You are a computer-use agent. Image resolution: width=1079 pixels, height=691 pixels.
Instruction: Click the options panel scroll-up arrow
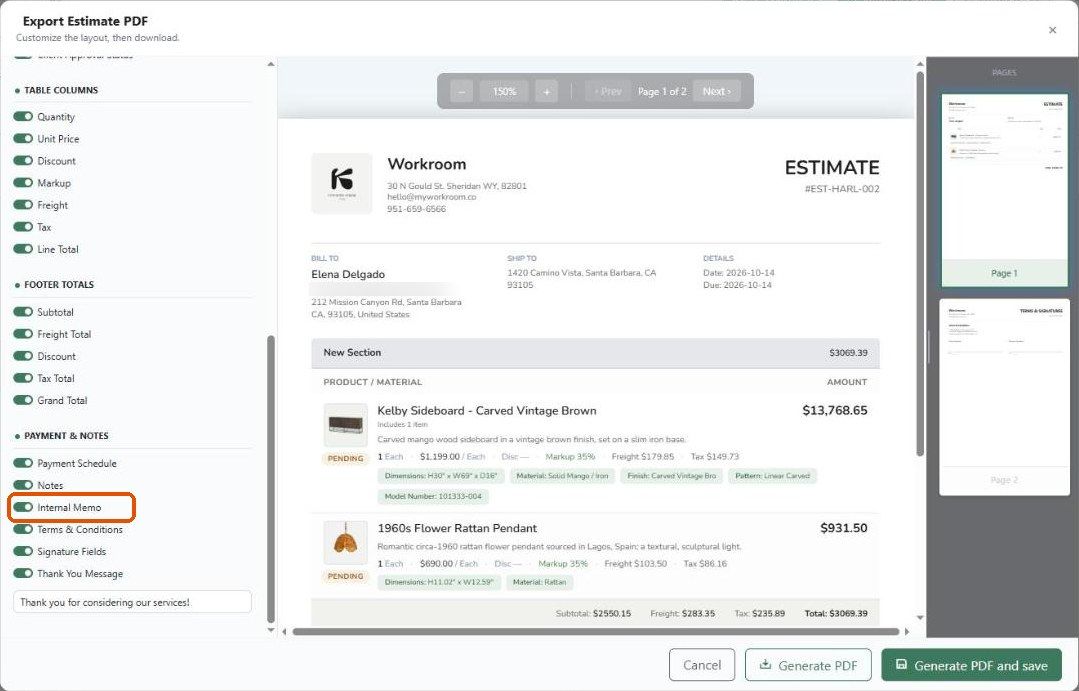pyautogui.click(x=270, y=64)
